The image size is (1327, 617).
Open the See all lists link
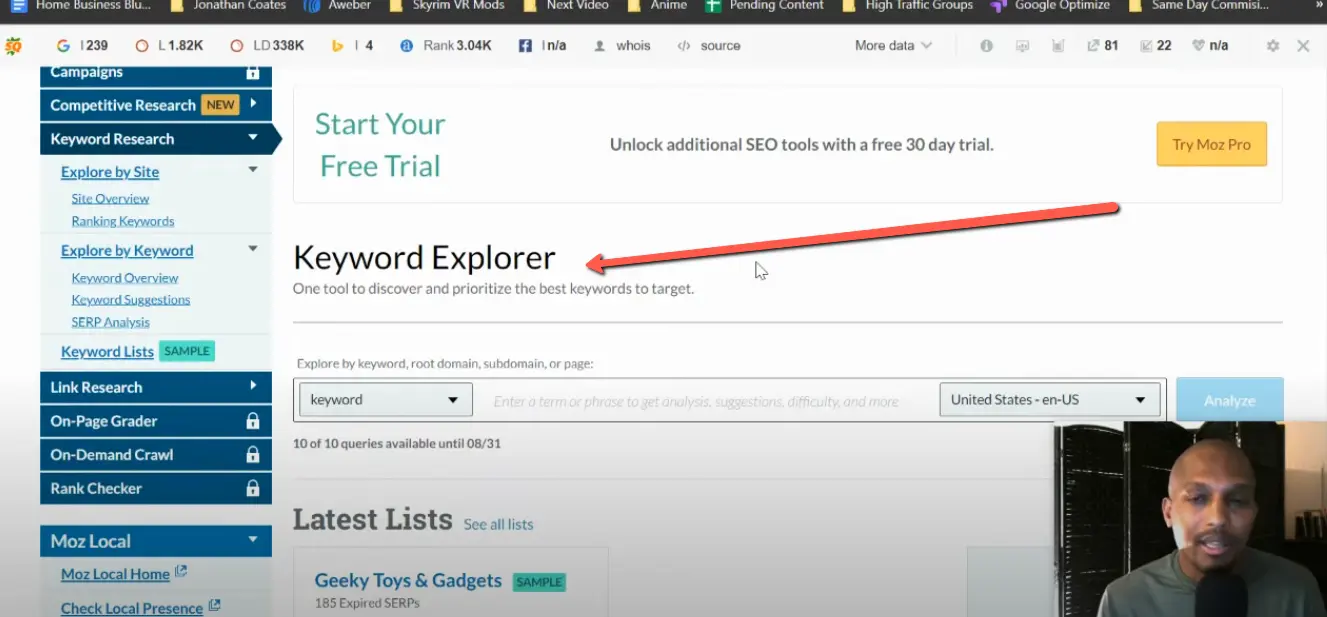pyautogui.click(x=498, y=524)
